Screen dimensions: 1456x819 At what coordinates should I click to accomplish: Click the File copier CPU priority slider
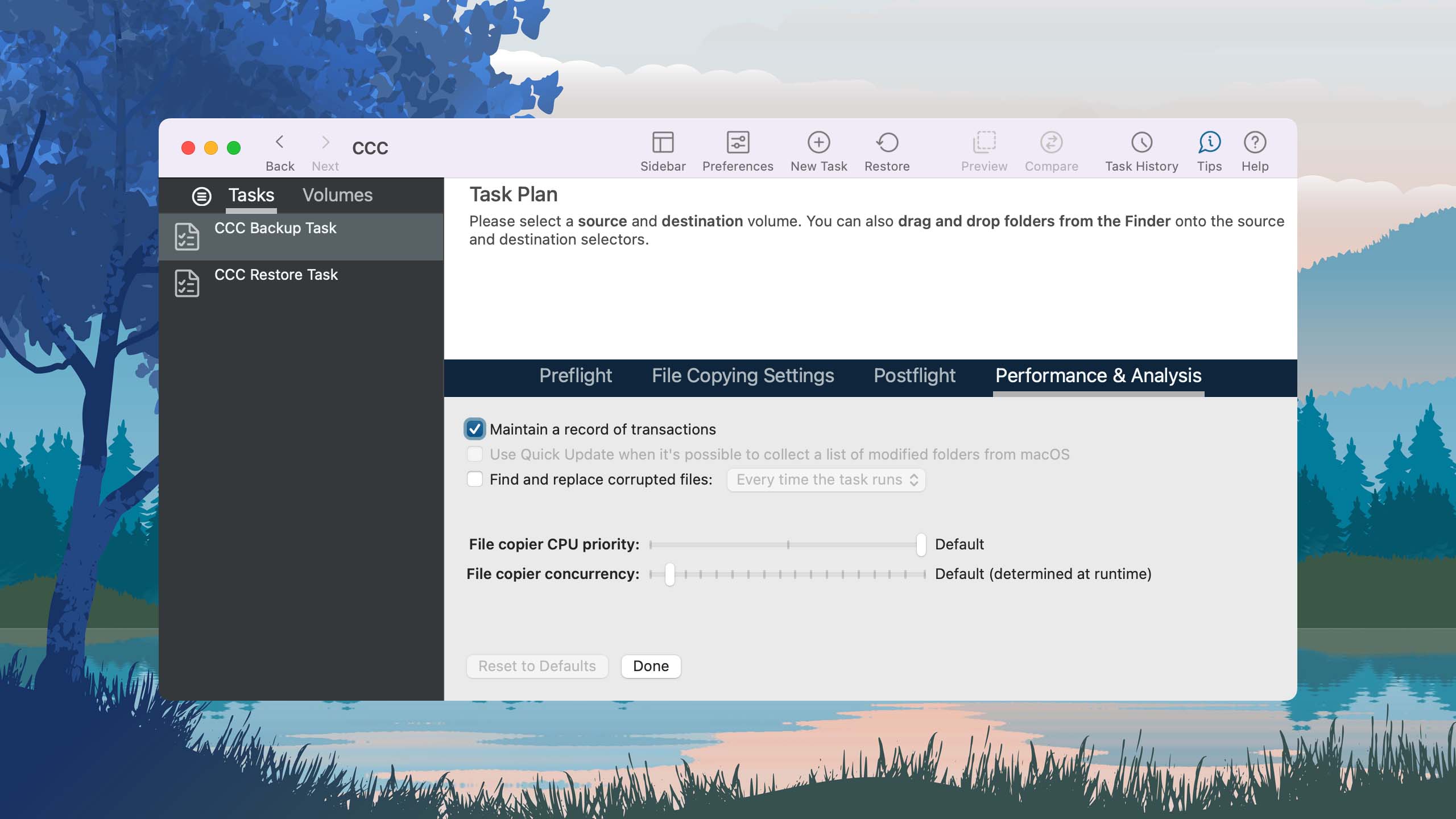click(788, 544)
